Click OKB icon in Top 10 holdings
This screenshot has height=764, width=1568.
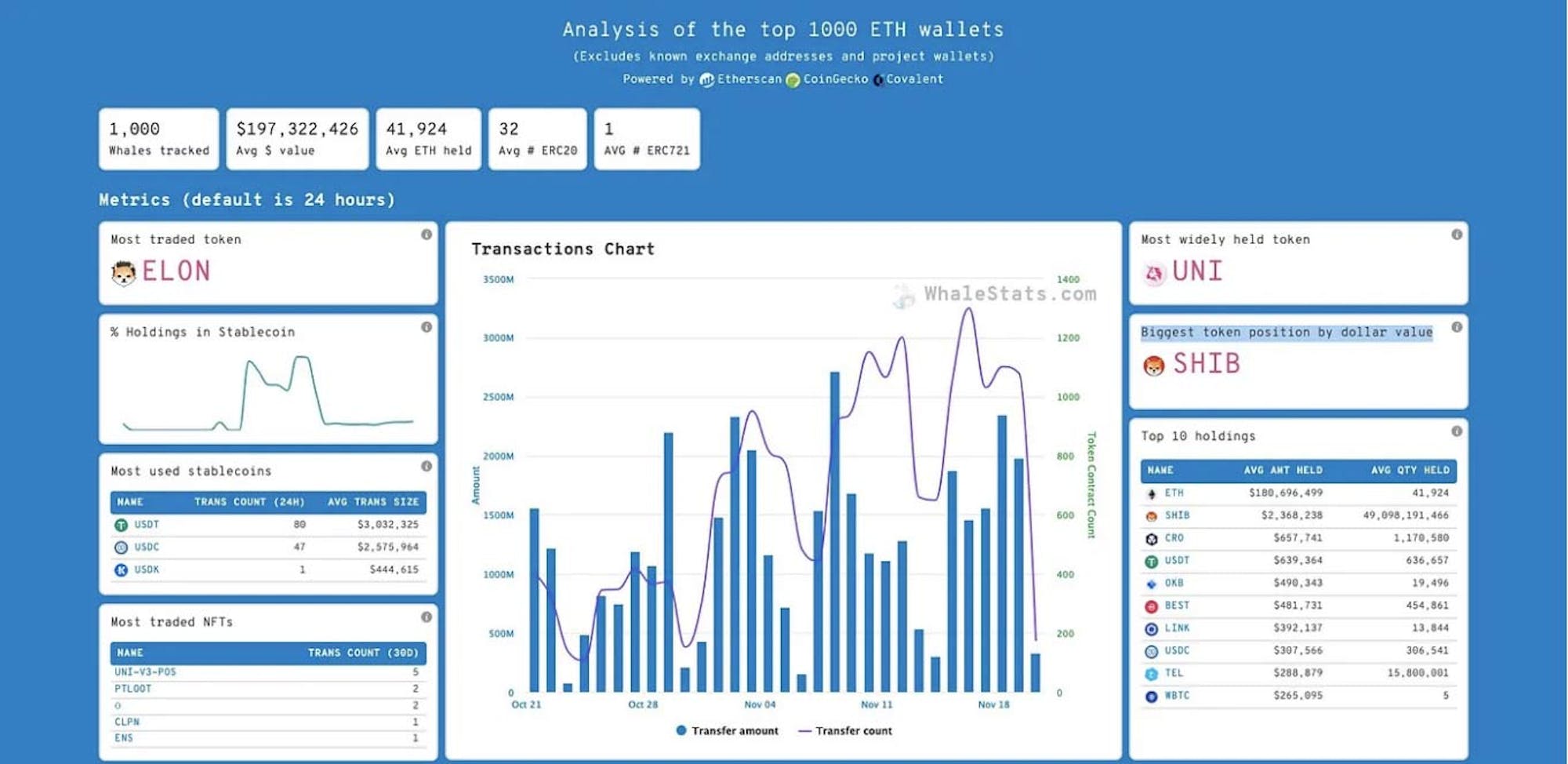pyautogui.click(x=1151, y=584)
